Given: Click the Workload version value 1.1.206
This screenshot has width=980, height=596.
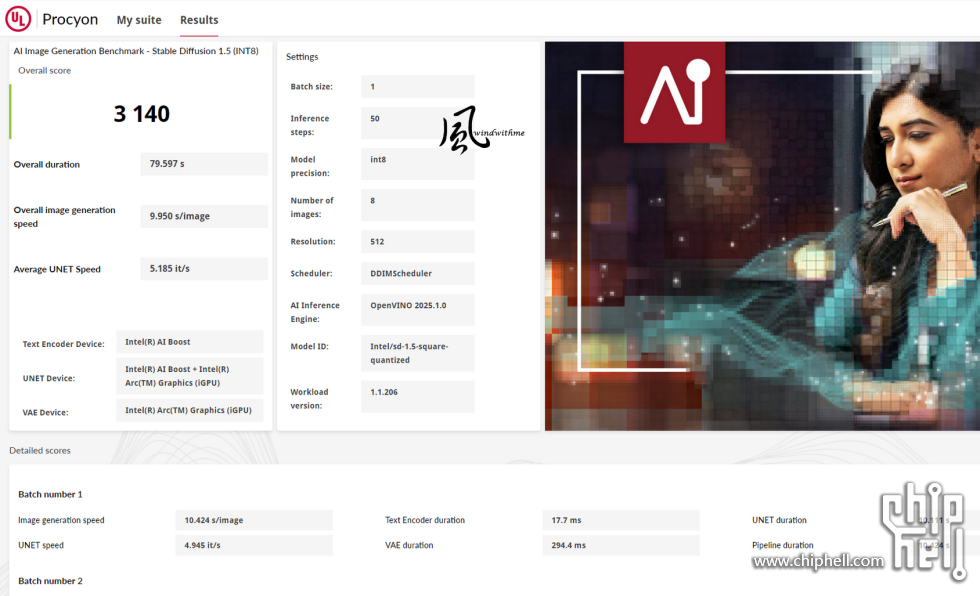Looking at the screenshot, I should pyautogui.click(x=418, y=397).
